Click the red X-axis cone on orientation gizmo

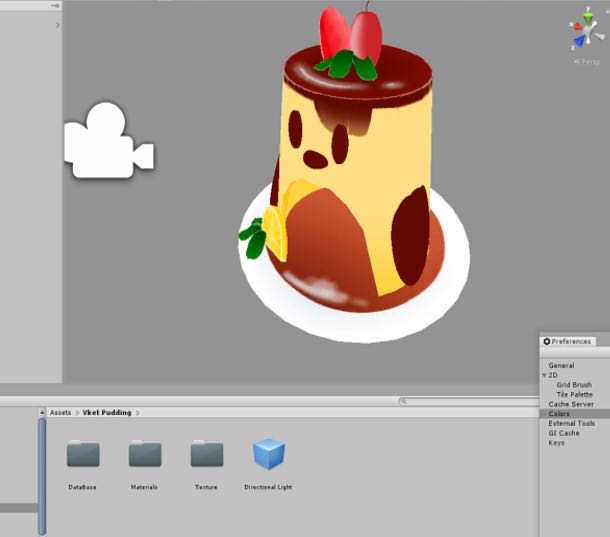[x=577, y=27]
